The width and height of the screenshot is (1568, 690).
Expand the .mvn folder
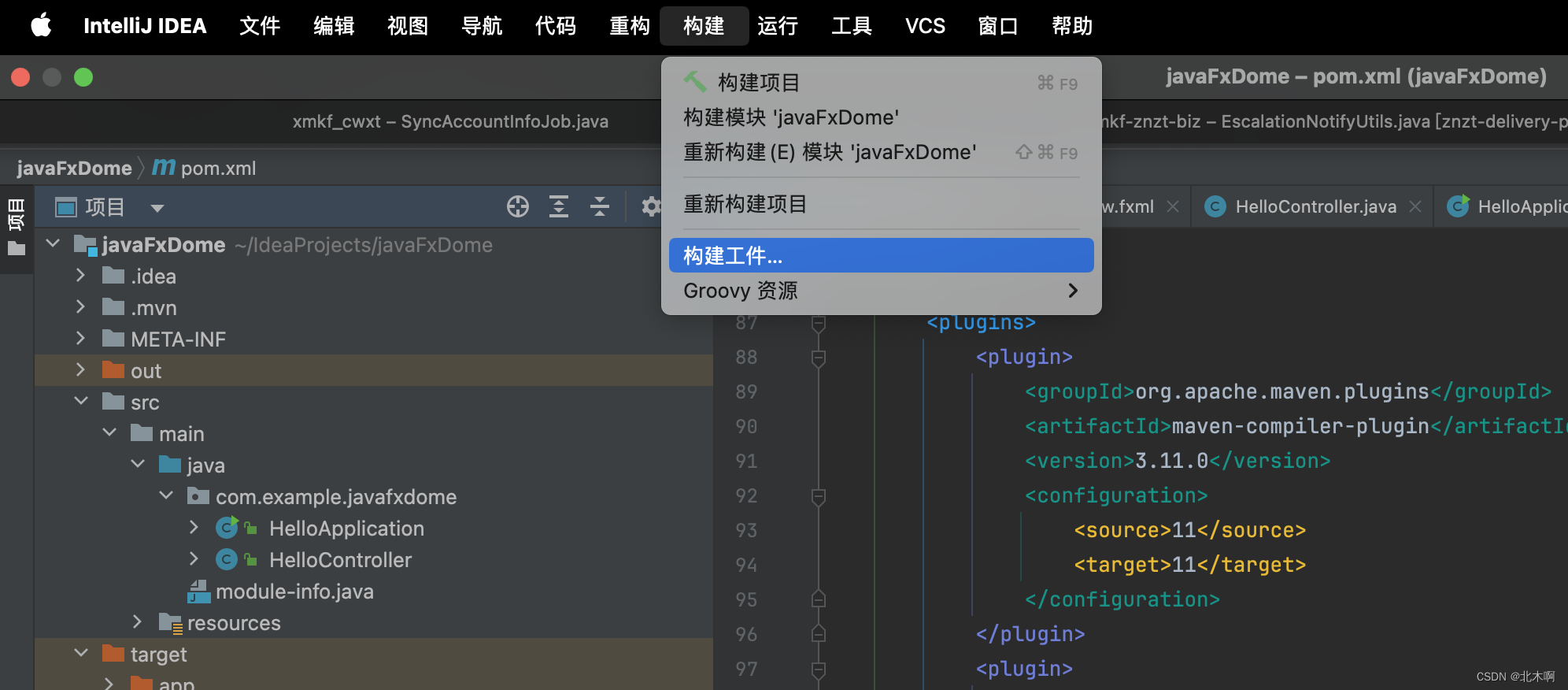(80, 306)
